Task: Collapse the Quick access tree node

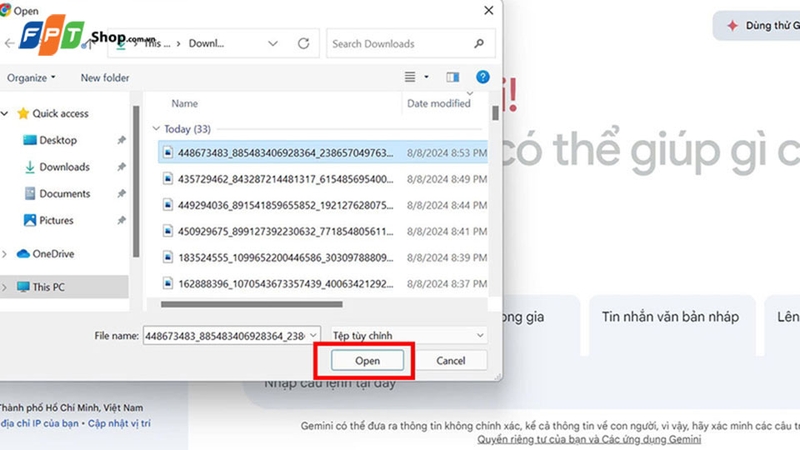Action: pos(5,113)
